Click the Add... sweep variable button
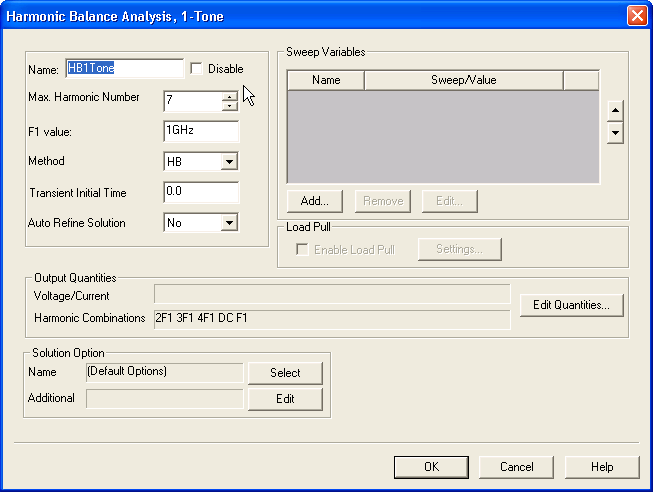This screenshot has height=492, width=653. point(315,201)
